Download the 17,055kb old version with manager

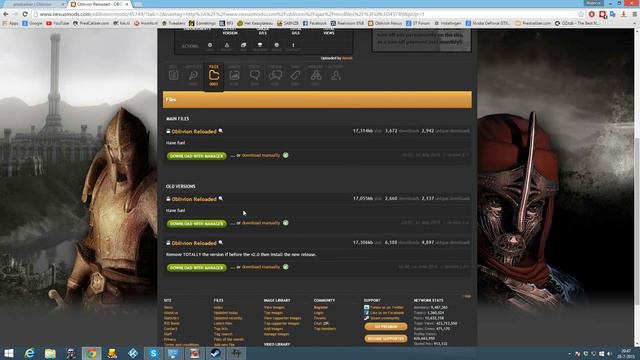196,223
